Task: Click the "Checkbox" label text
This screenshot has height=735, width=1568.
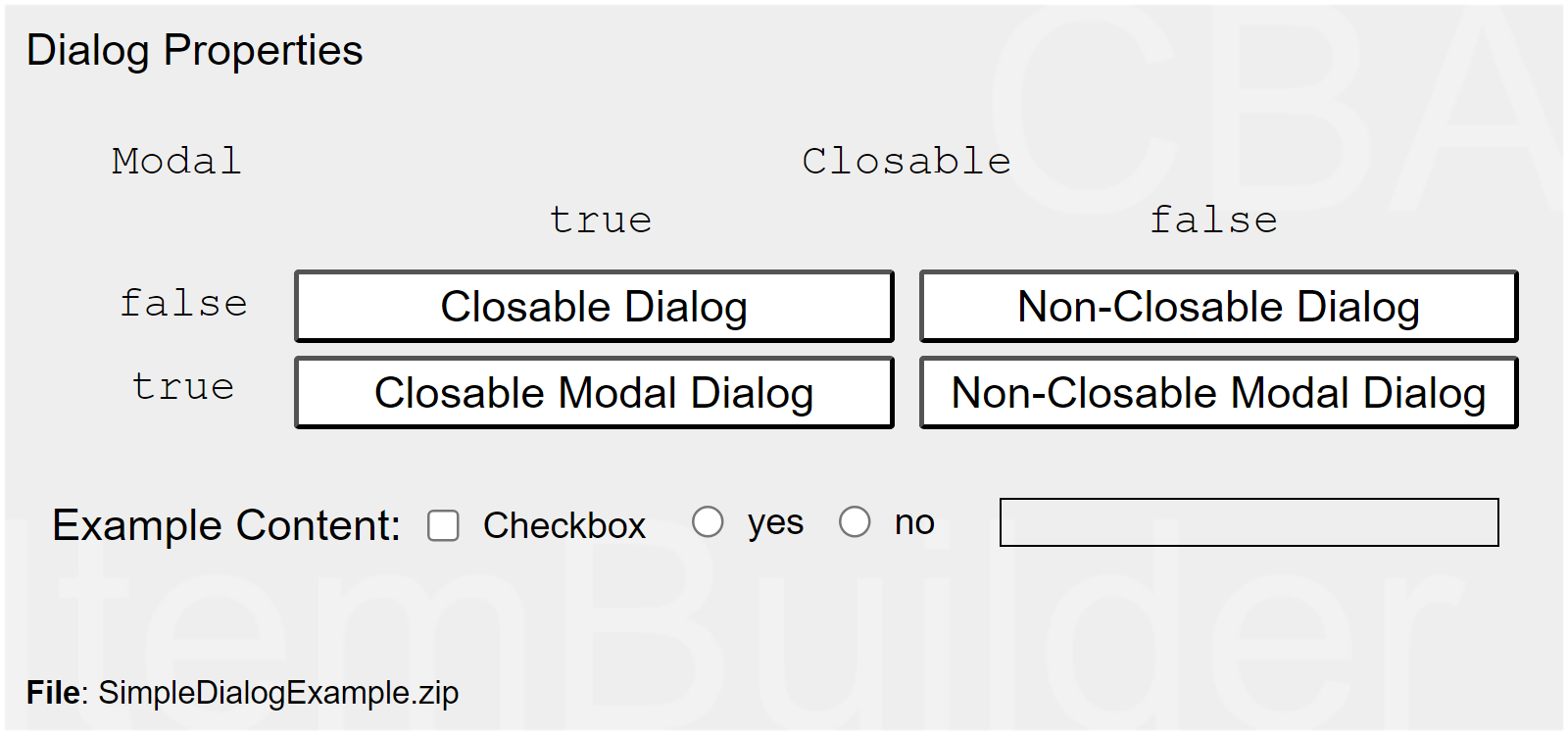Action: 564,525
